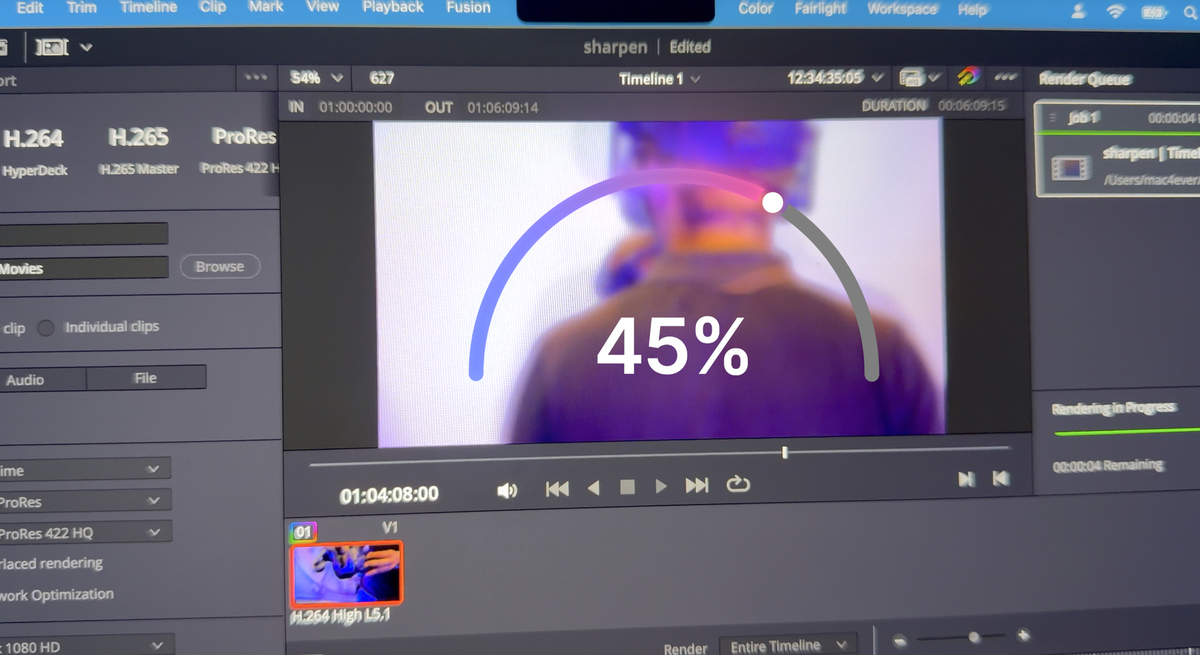Select the H.264 High L5.1 clip thumbnail
The width and height of the screenshot is (1200, 655).
click(x=346, y=573)
